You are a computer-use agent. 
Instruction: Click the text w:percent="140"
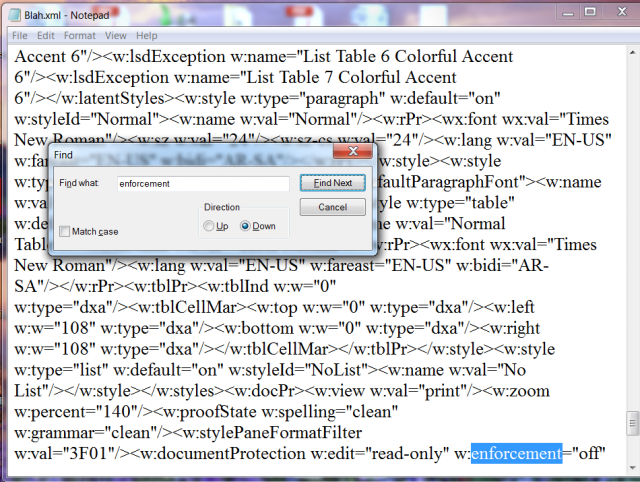tap(76, 412)
